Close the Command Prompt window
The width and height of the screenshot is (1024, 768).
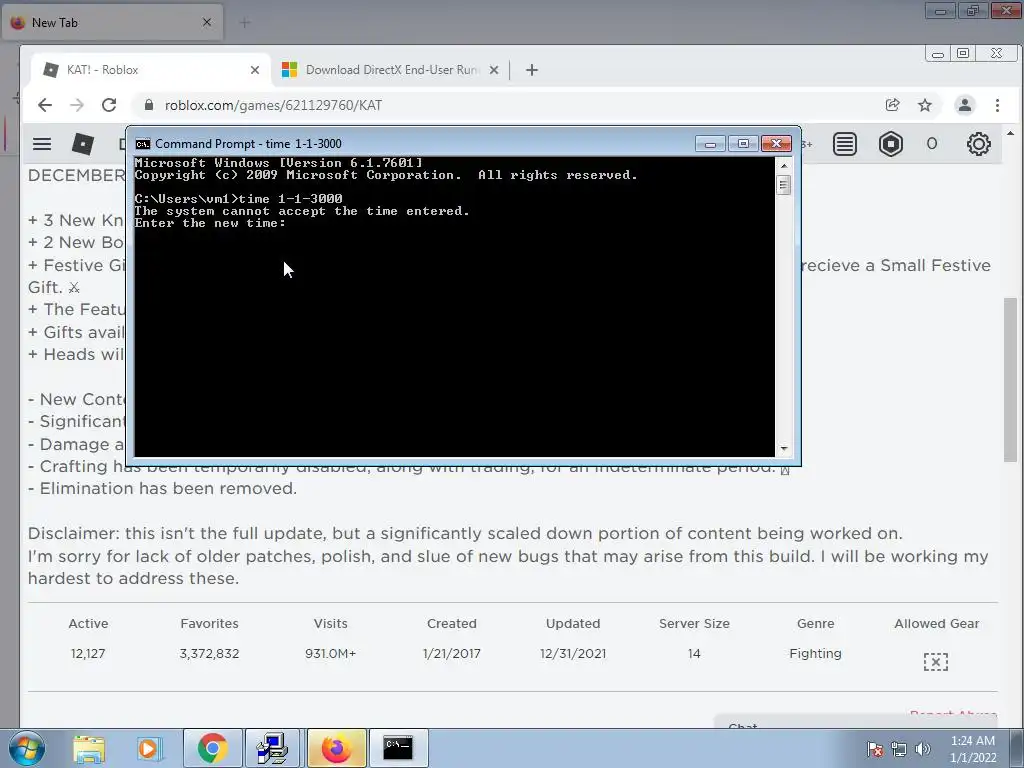click(x=776, y=144)
